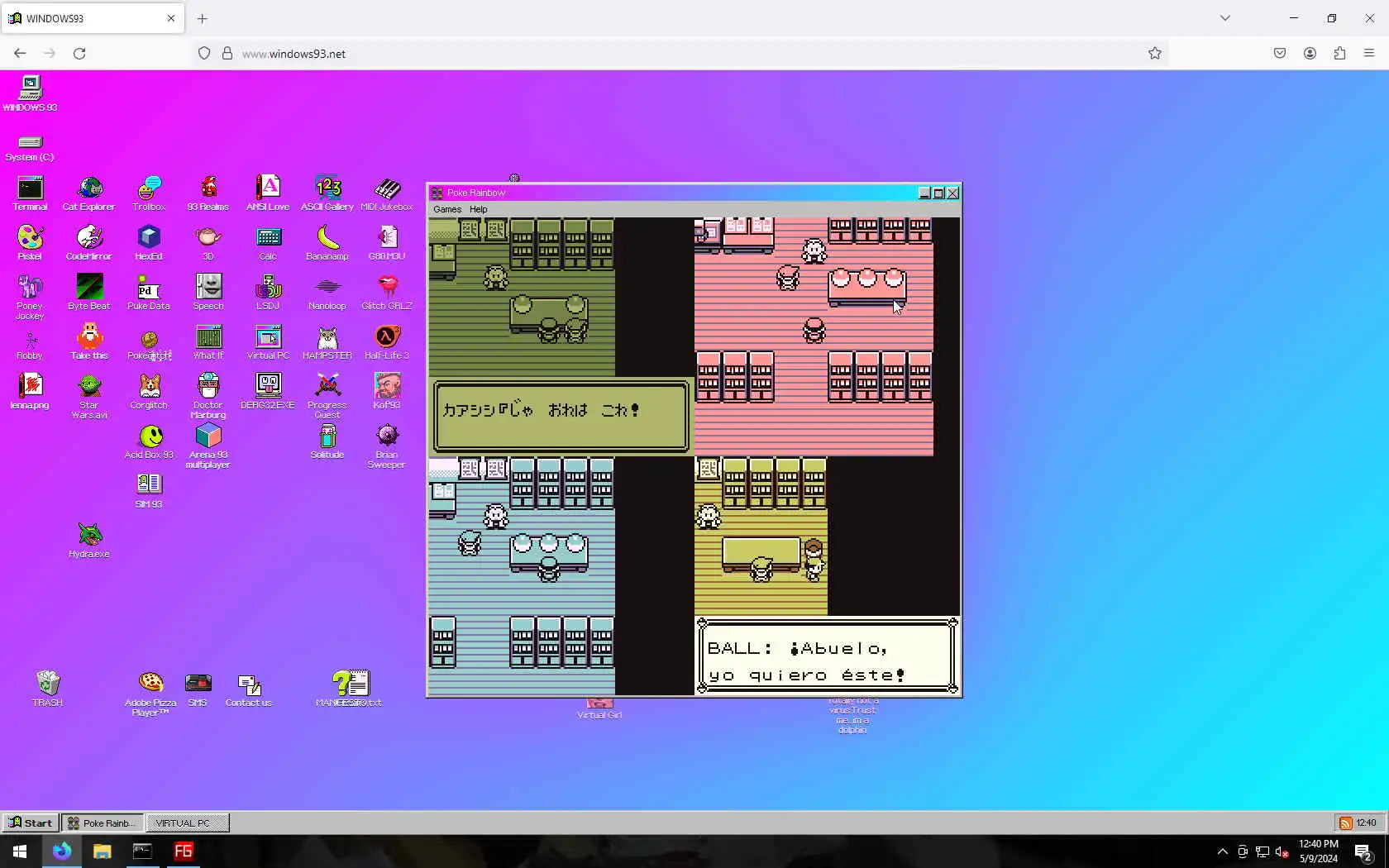This screenshot has width=1389, height=868.
Task: Launch Adobe Pizza Player from the desktop
Action: pyautogui.click(x=150, y=694)
